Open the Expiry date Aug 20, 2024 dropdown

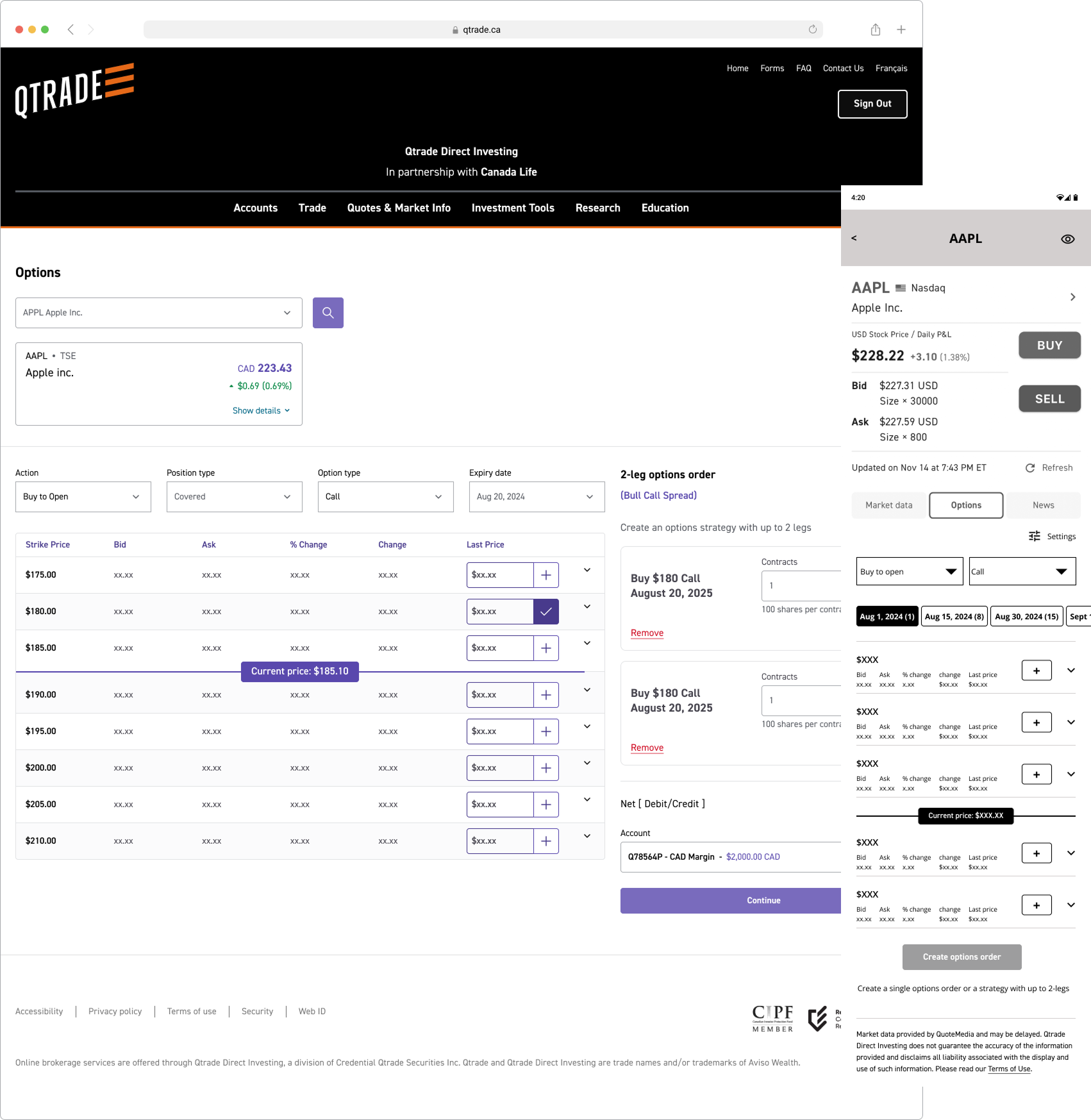[x=537, y=496]
